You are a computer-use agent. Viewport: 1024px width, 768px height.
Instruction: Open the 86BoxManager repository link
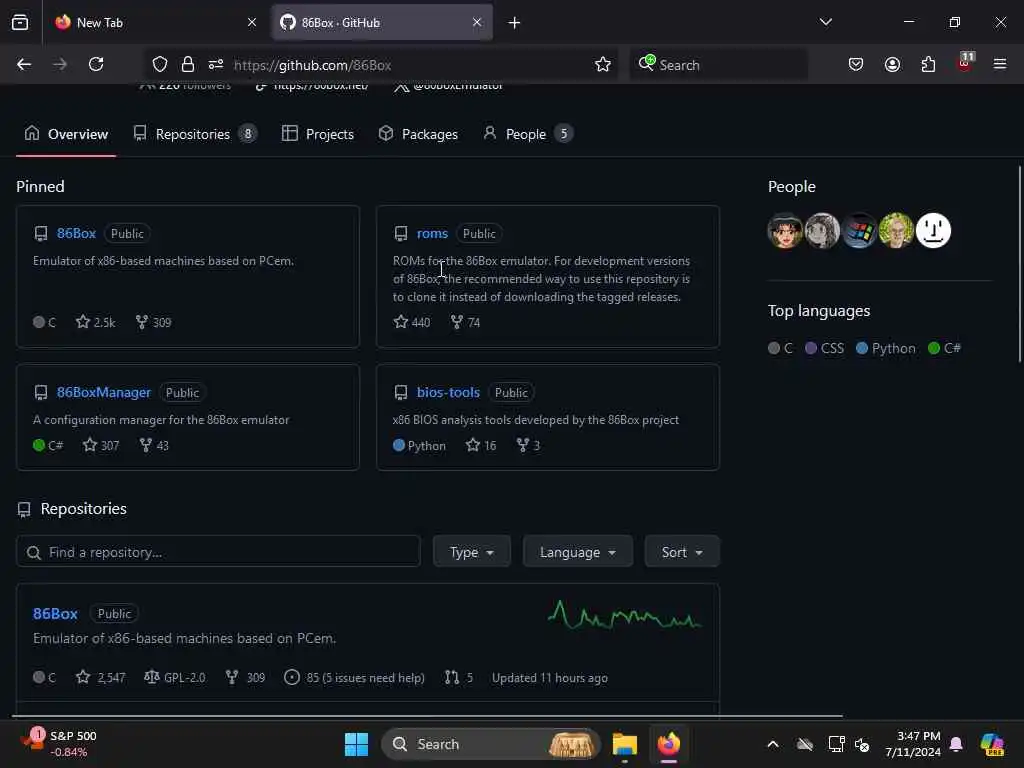pos(104,392)
